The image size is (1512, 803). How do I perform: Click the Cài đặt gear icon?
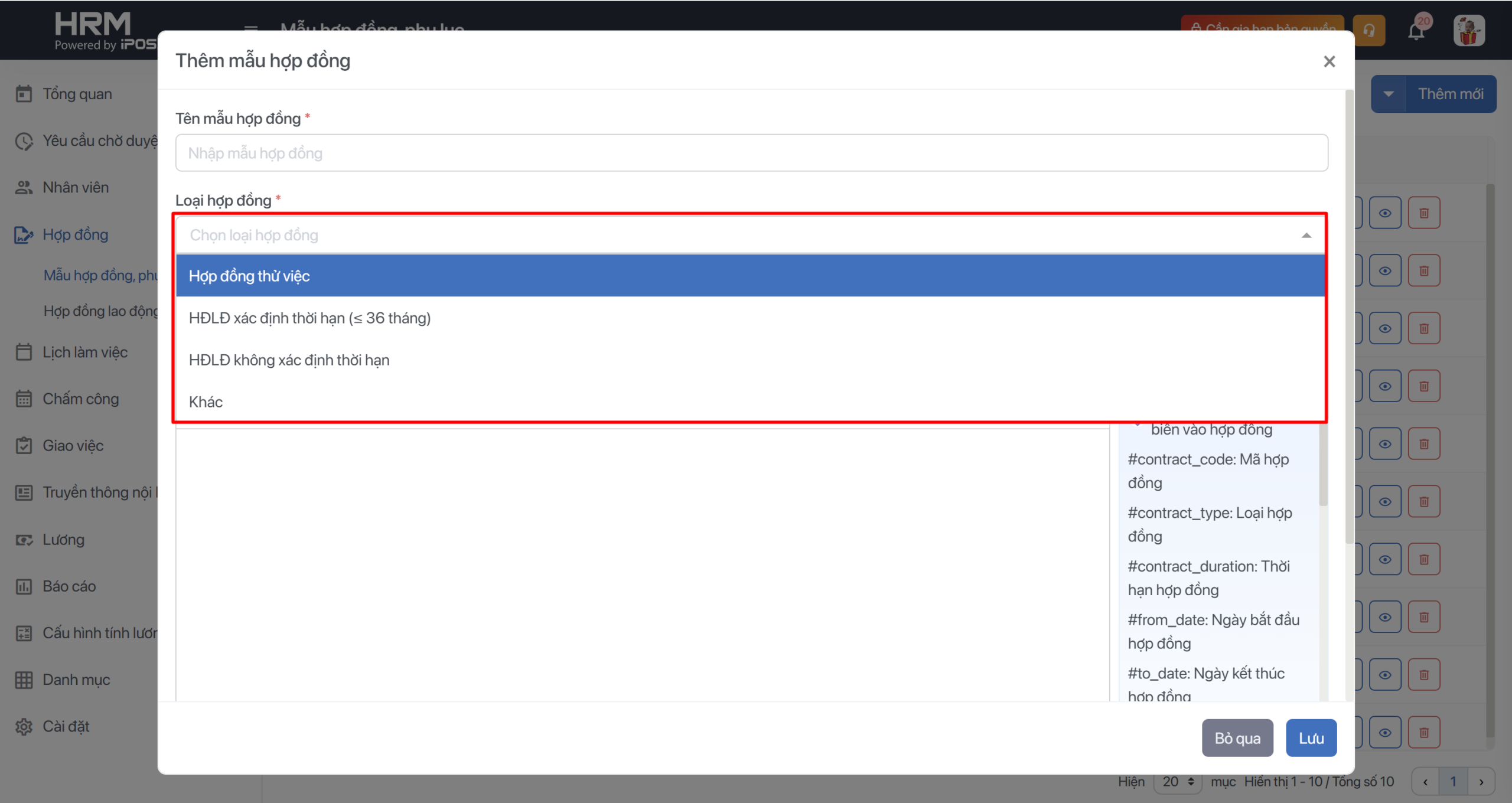[24, 726]
